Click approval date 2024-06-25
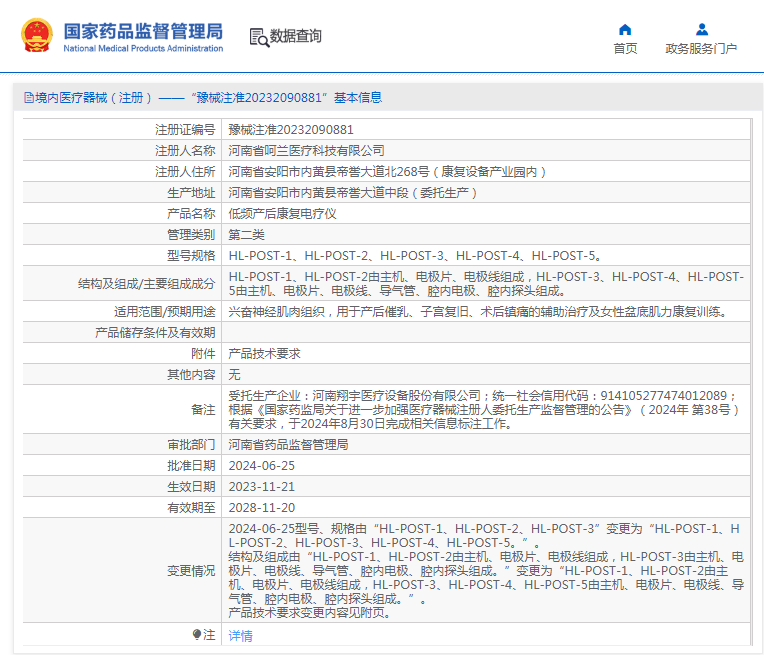This screenshot has width=764, height=655. pos(262,465)
